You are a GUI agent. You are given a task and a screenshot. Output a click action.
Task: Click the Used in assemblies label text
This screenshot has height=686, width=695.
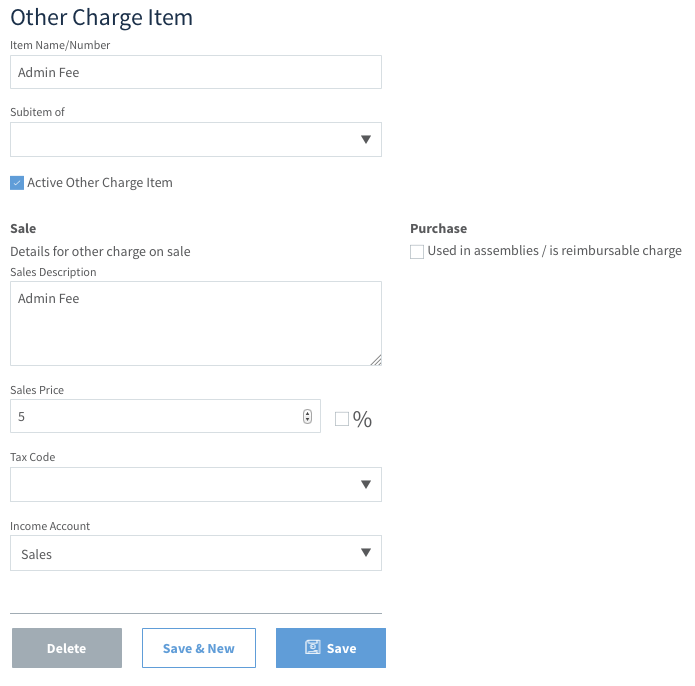(x=554, y=251)
